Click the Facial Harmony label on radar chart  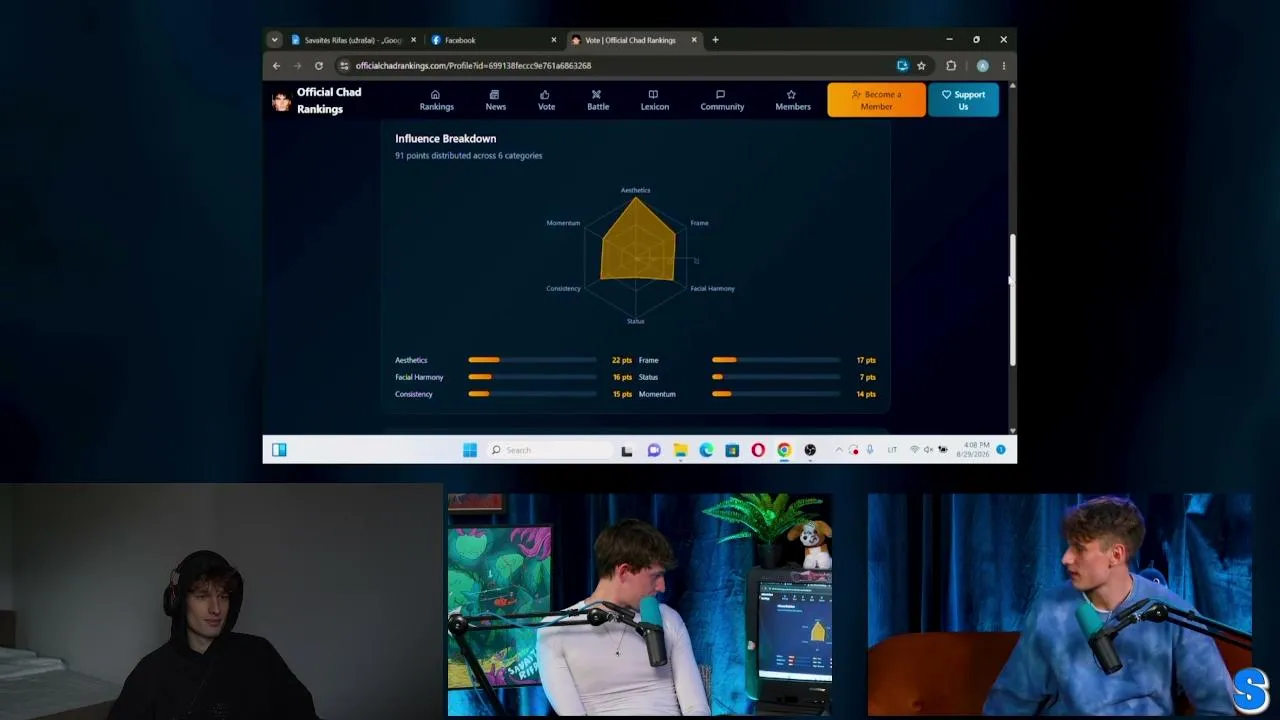(x=712, y=288)
